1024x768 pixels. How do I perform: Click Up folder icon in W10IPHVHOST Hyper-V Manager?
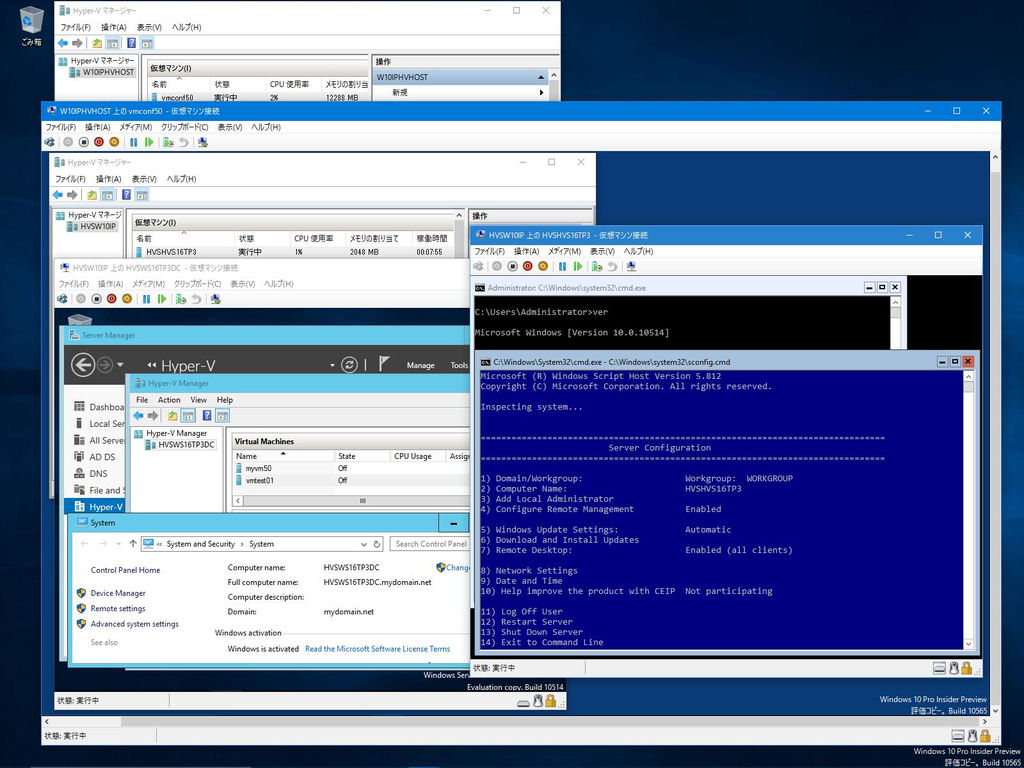pyautogui.click(x=97, y=43)
